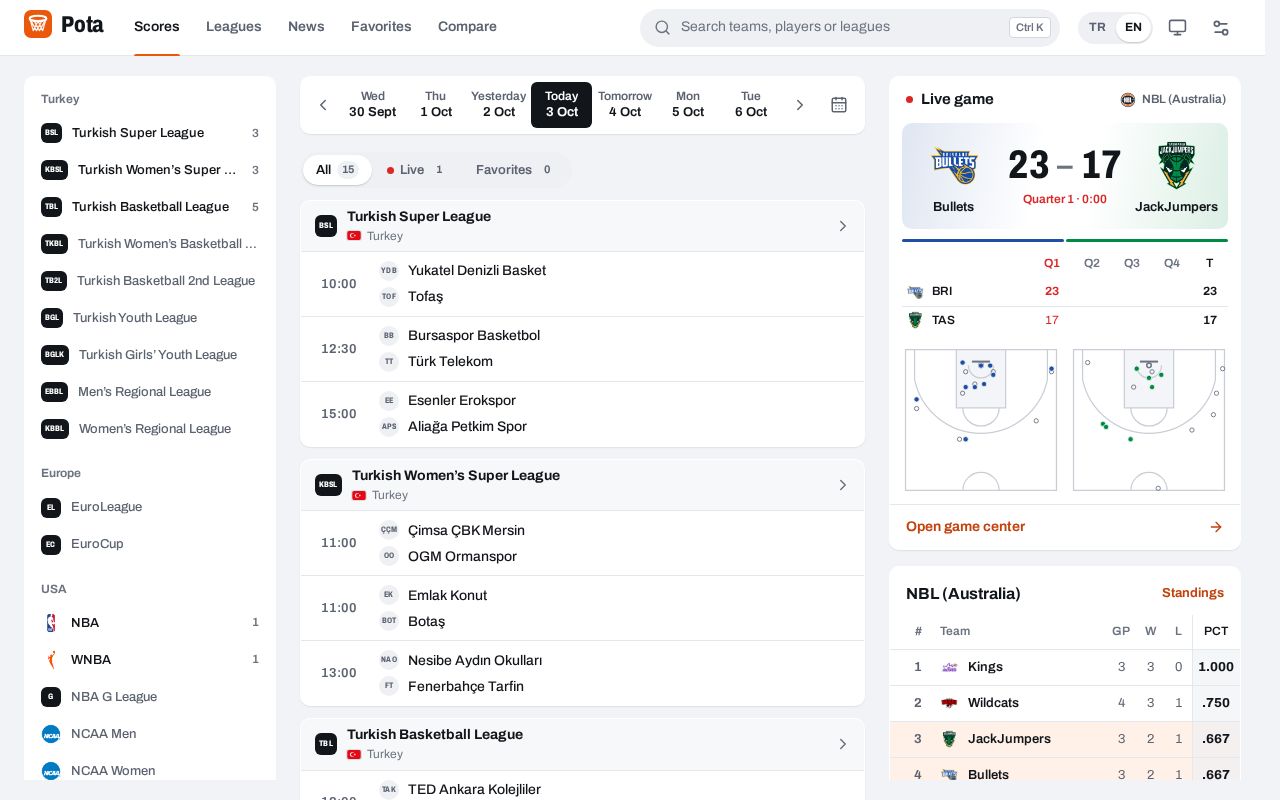Click Open game center link
Image resolution: width=1280 pixels, height=800 pixels.
(x=965, y=527)
